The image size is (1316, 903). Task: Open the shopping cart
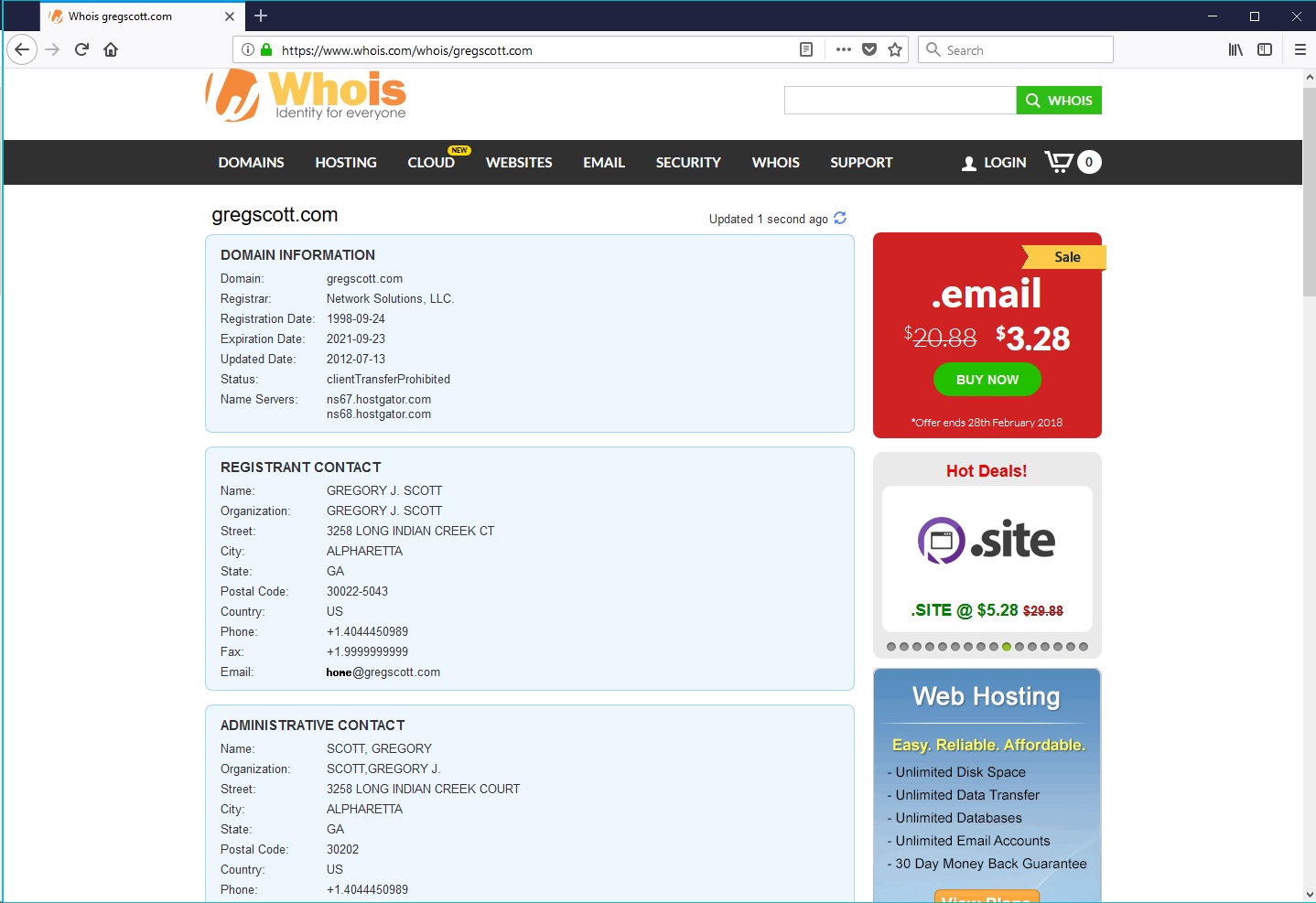coord(1073,162)
